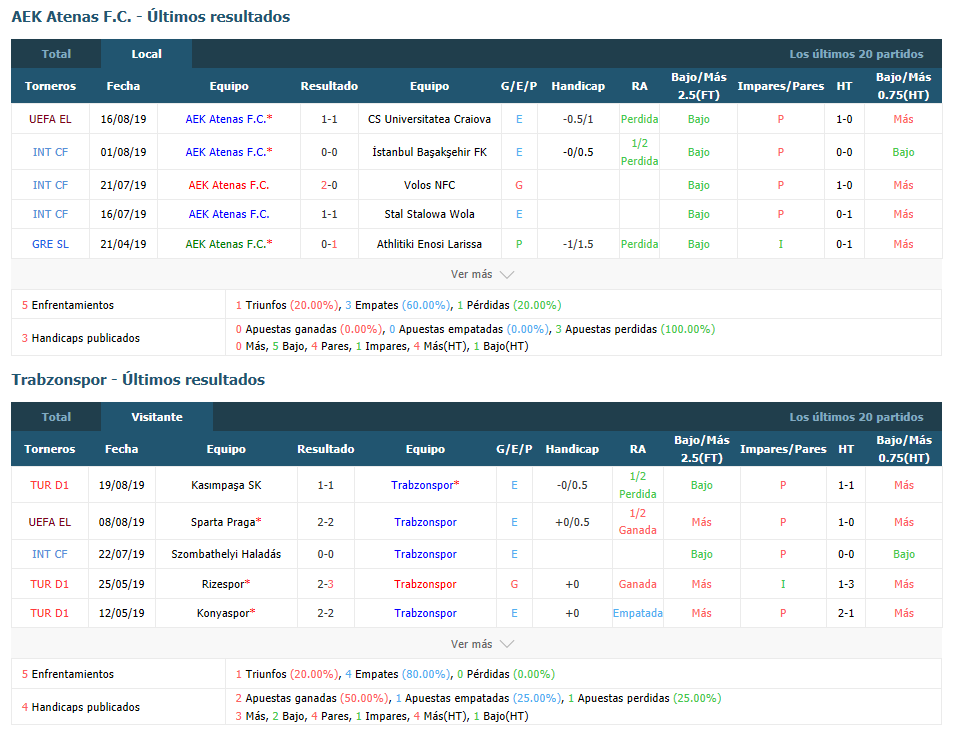Open TUR D1 tournament link dated 25/05/19
Image resolution: width=955 pixels, height=736 pixels.
click(x=49, y=584)
